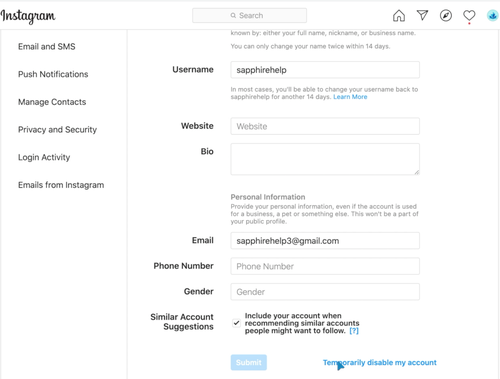Image resolution: width=500 pixels, height=379 pixels.
Task: Open direct messages paper plane icon
Action: click(x=422, y=15)
